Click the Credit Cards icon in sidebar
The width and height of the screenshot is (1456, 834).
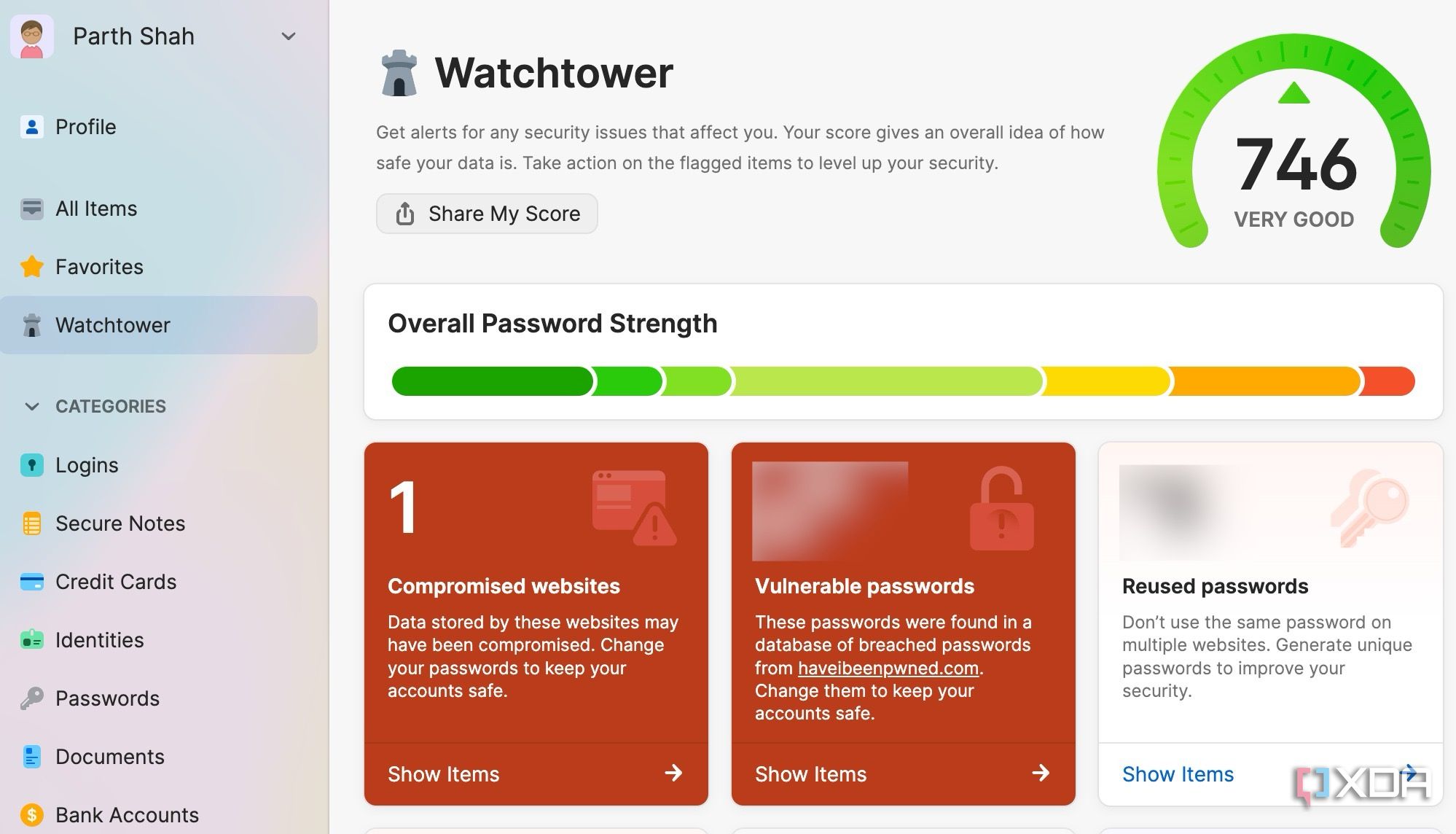(x=32, y=582)
